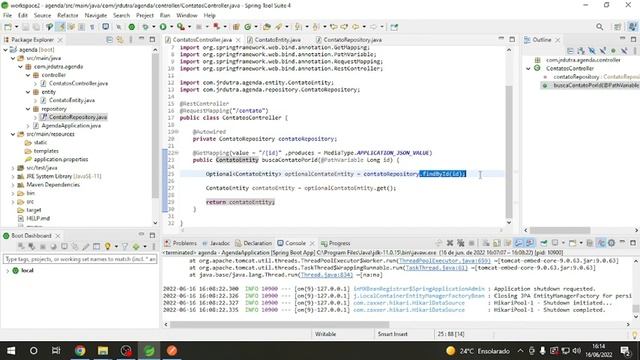
Task: Toggle show console when standard out changes
Action: (x=518, y=243)
